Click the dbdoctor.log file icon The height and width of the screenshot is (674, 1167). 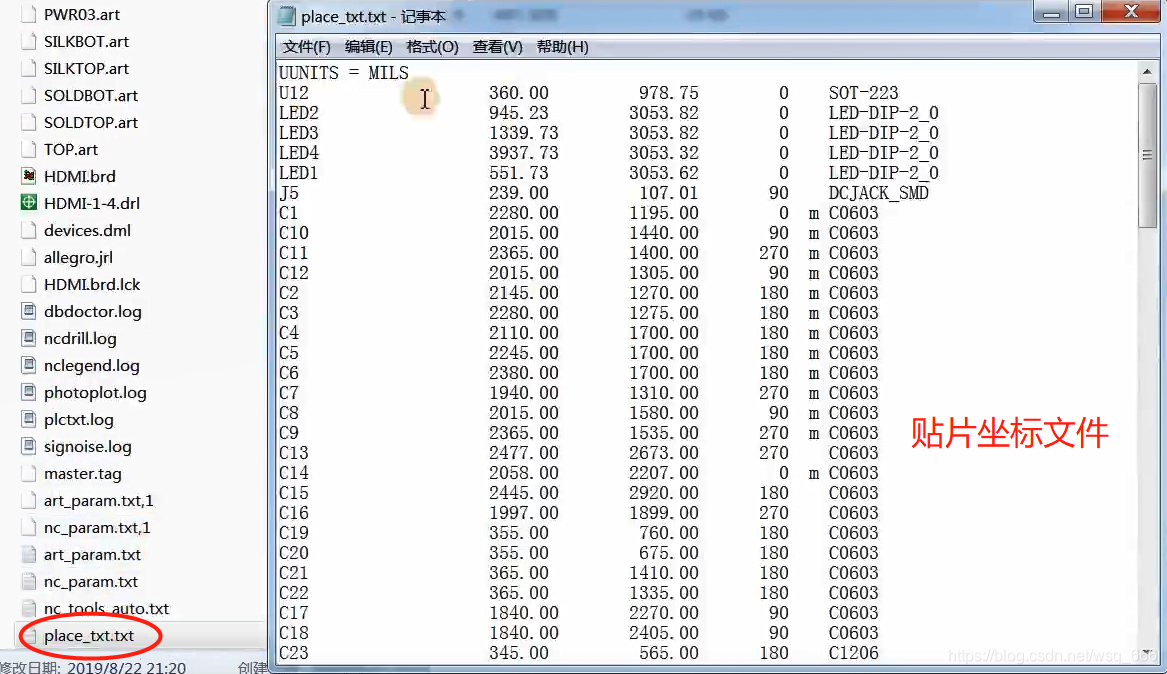point(28,311)
